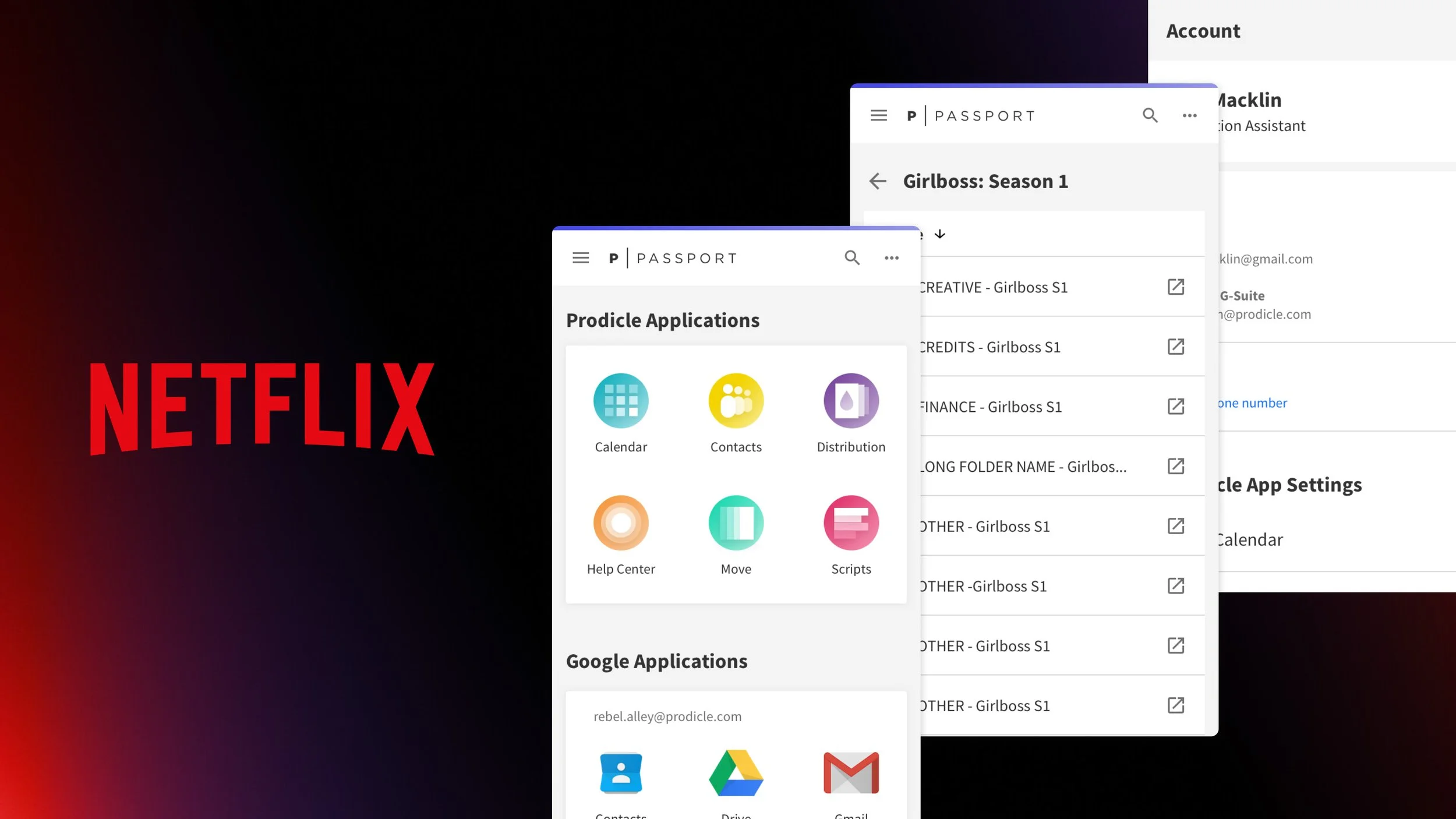Viewport: 1456px width, 819px height.
Task: Open more options in Girlboss window
Action: (x=1190, y=115)
